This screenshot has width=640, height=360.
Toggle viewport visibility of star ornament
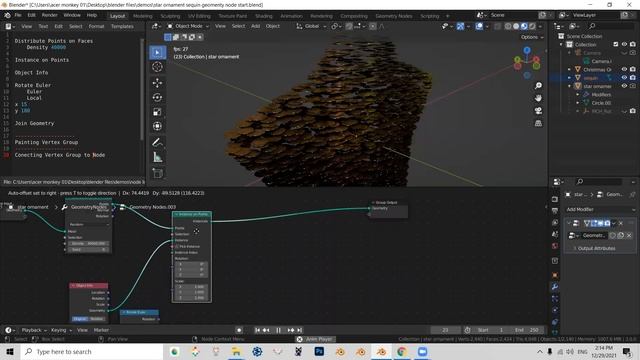(624, 86)
